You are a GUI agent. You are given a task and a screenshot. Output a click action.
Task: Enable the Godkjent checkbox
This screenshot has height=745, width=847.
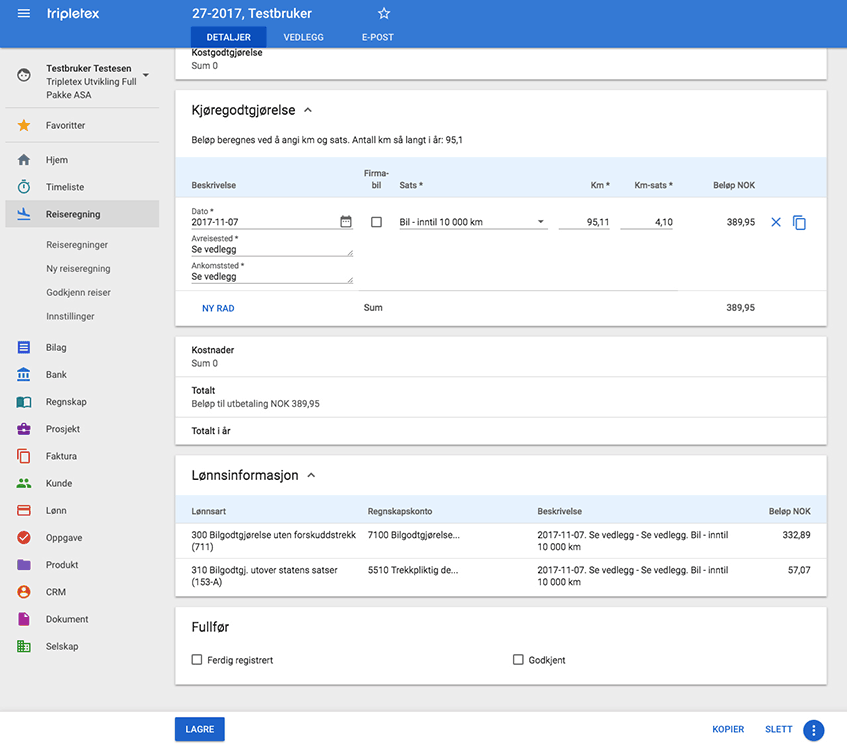pos(518,660)
